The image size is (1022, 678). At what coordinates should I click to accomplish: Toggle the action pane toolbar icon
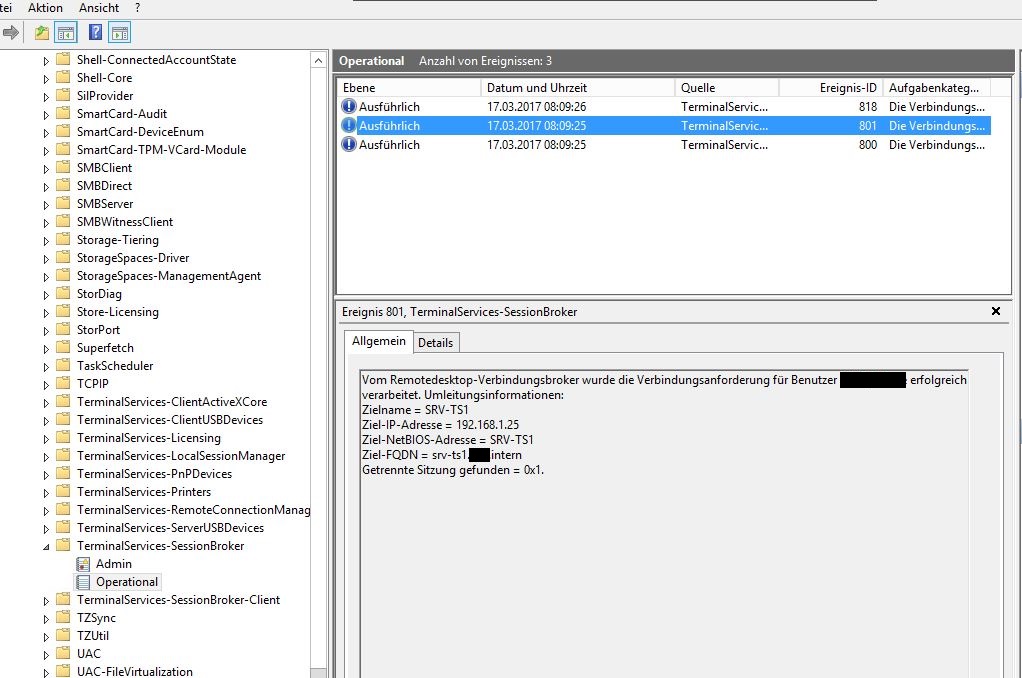[x=119, y=33]
